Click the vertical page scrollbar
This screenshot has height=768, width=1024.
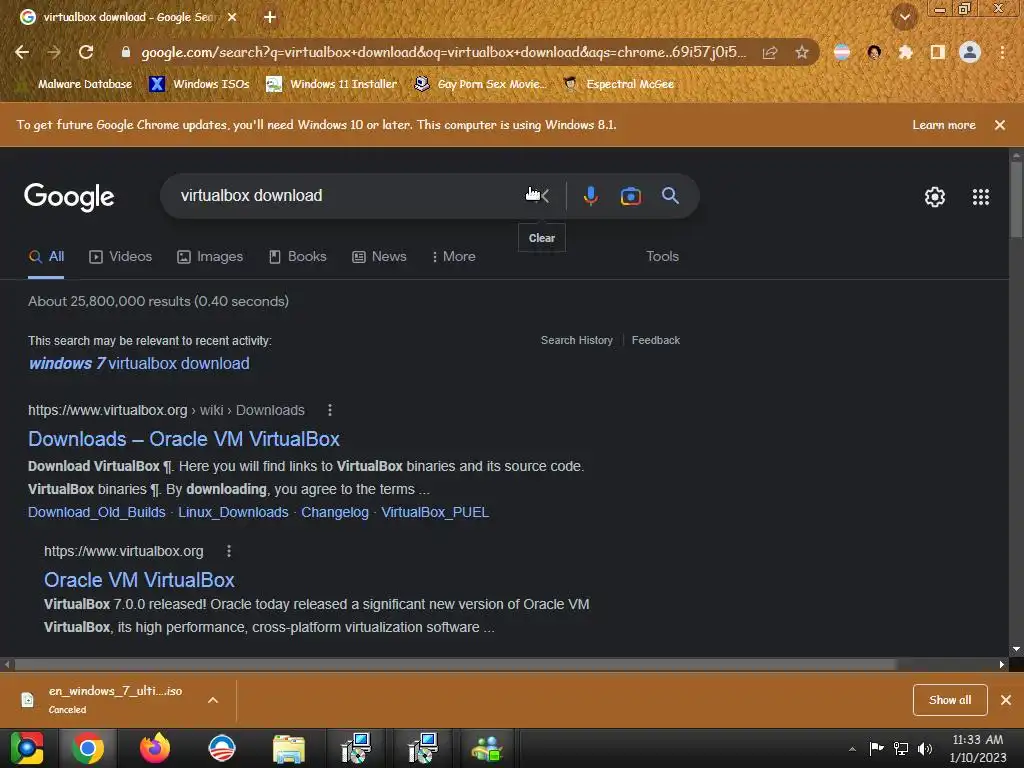click(1016, 200)
